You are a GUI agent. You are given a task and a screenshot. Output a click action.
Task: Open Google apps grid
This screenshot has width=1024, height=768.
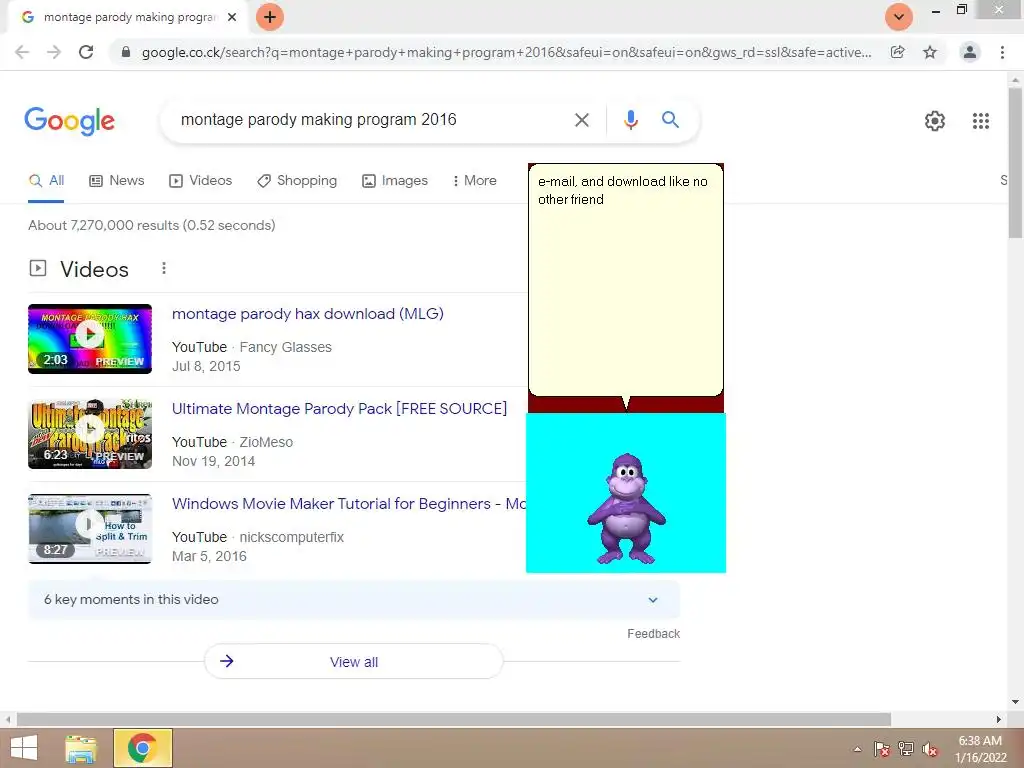pyautogui.click(x=980, y=121)
